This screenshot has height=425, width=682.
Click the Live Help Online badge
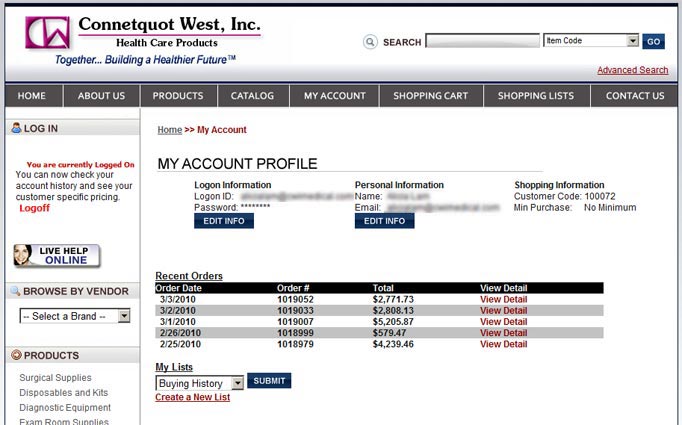58,255
